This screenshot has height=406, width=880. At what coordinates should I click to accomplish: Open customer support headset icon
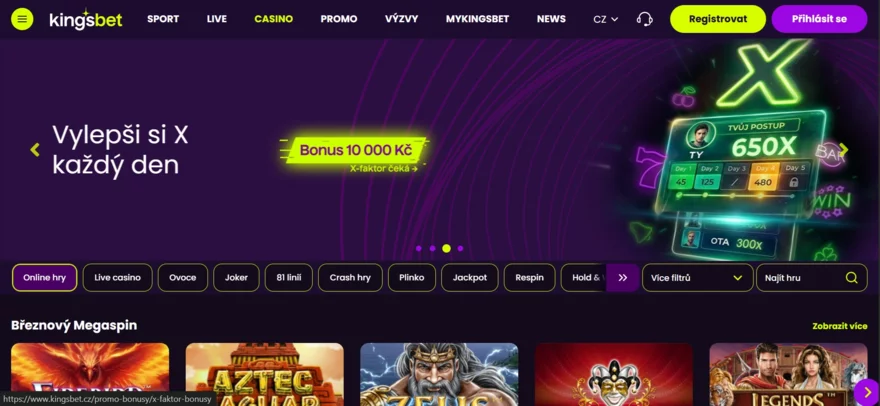pyautogui.click(x=644, y=19)
